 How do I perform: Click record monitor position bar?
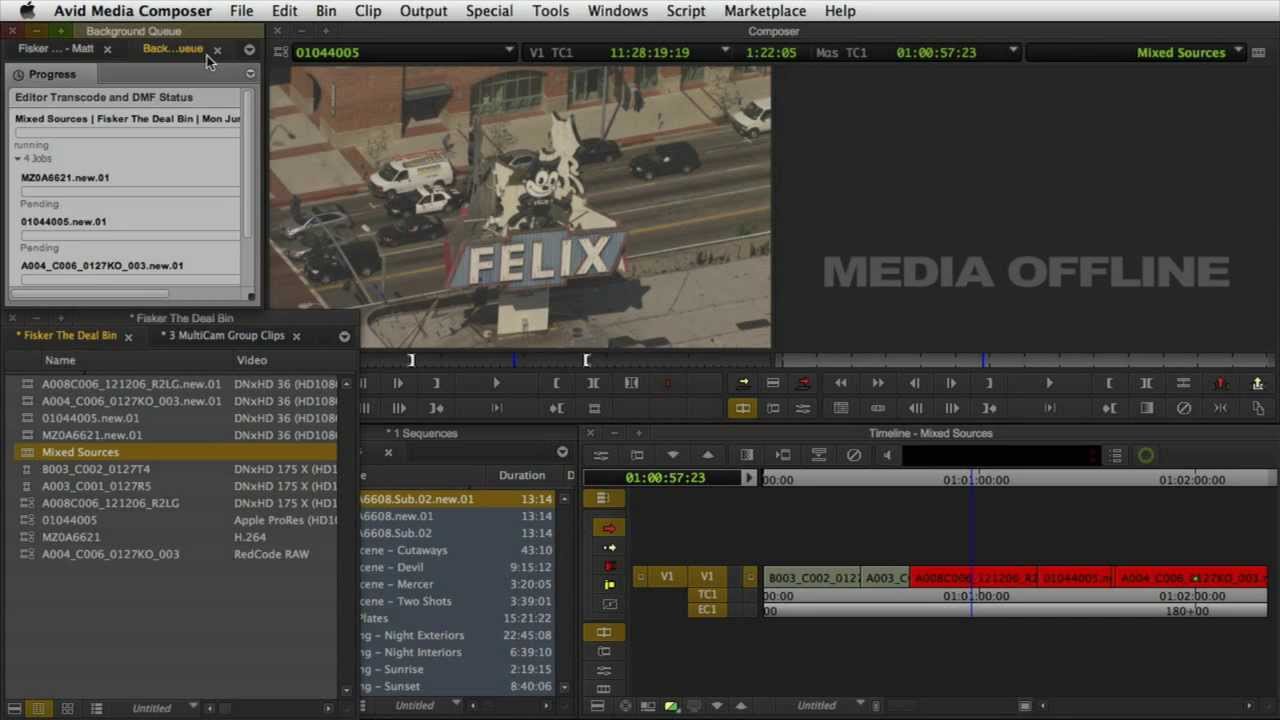click(1026, 360)
